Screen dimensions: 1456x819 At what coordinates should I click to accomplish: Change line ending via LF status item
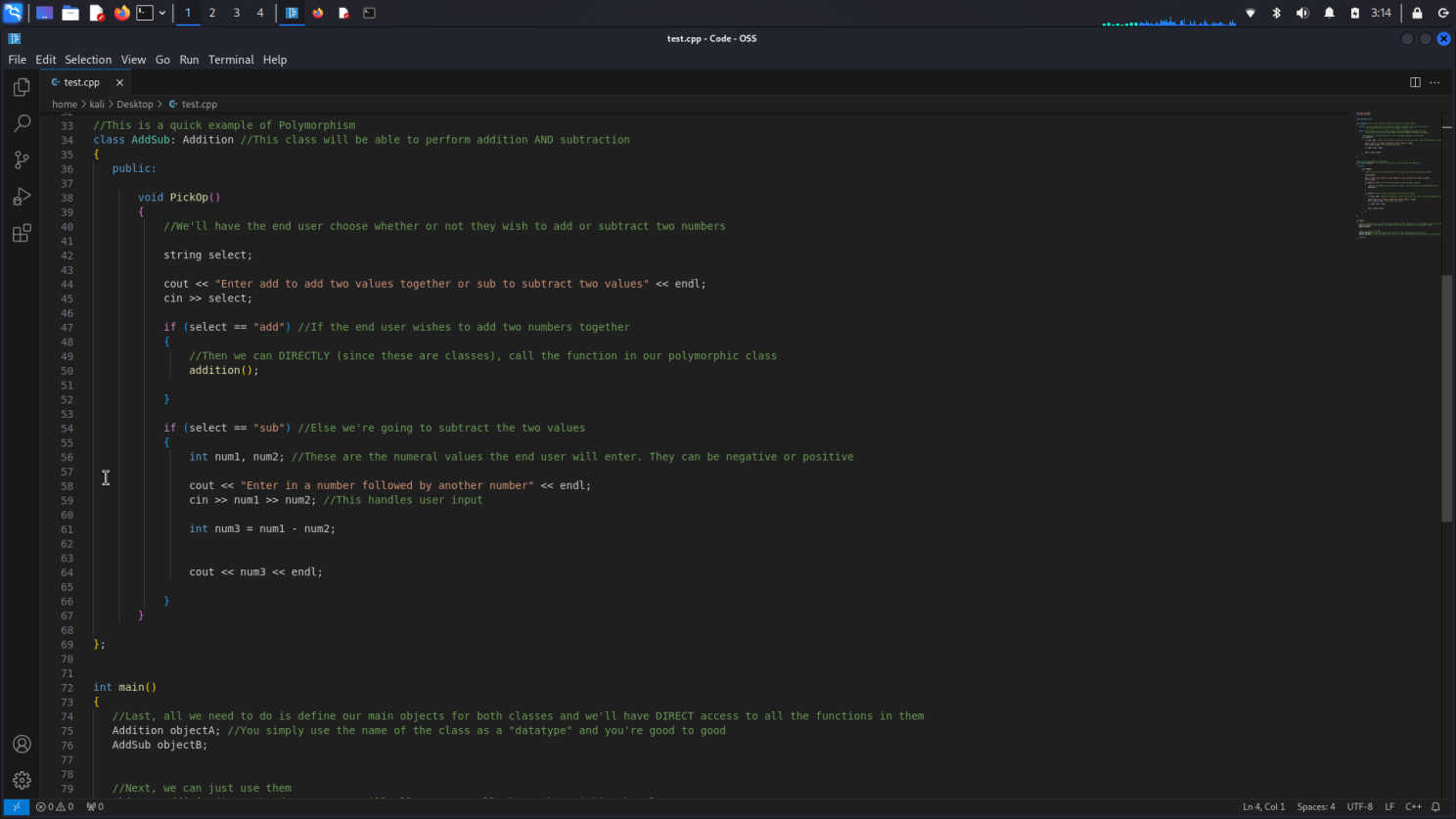(1389, 807)
